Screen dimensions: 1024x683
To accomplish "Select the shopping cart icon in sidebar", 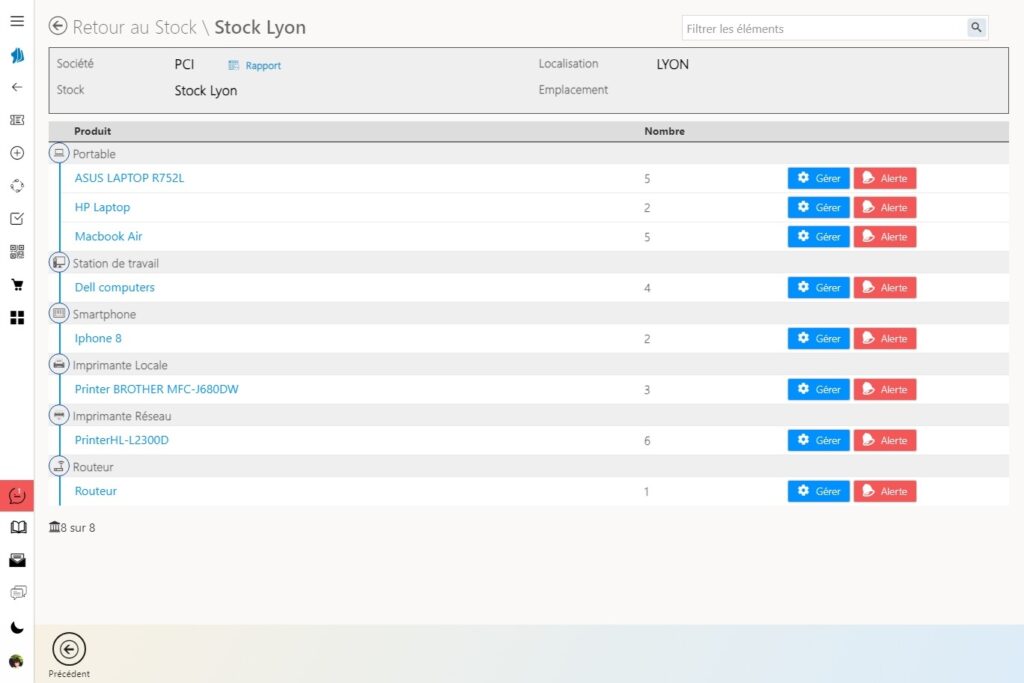I will [17, 284].
